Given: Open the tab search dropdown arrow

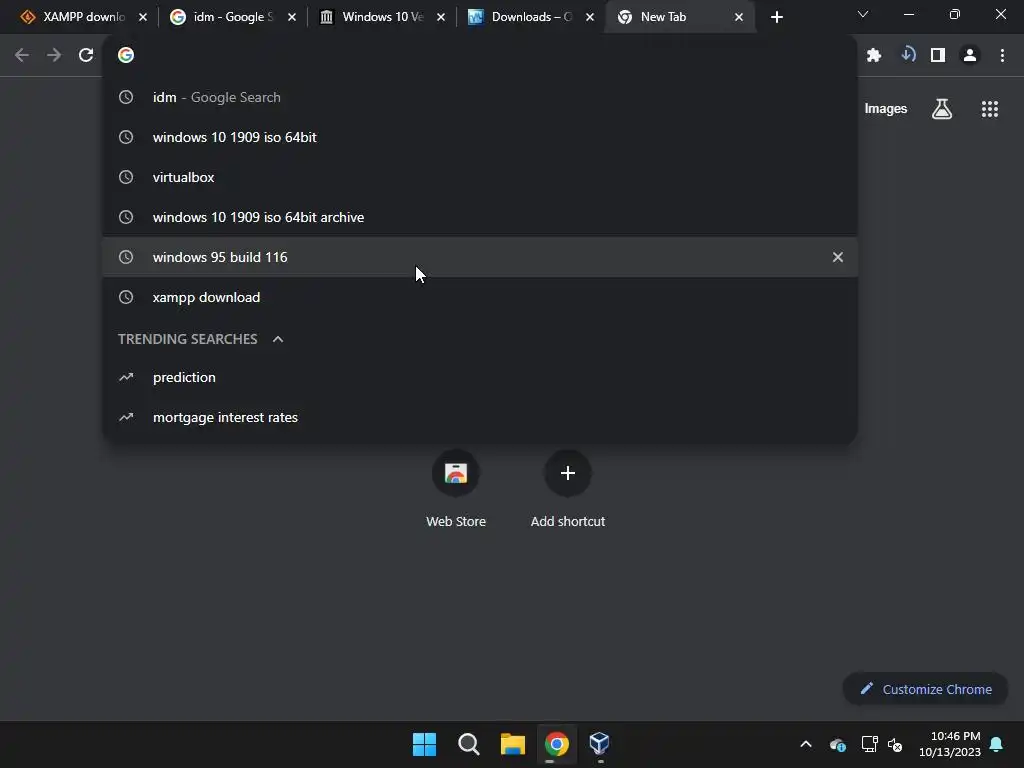Looking at the screenshot, I should 863,14.
